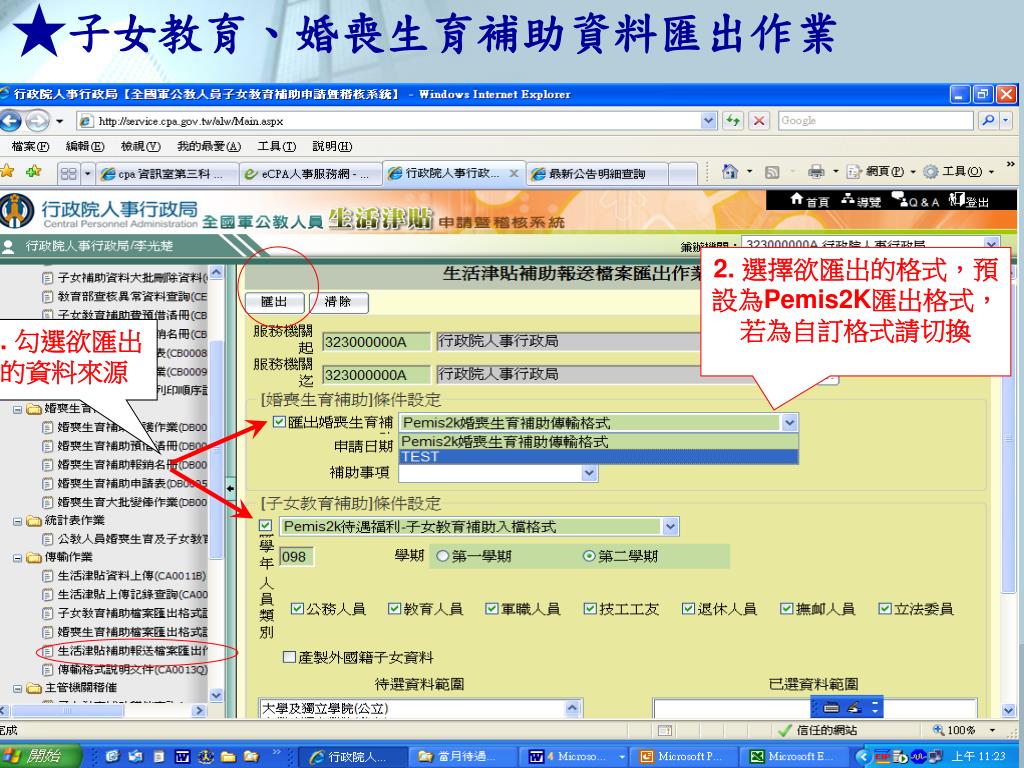Viewport: 1024px width, 768px height.
Task: Select TEST option in format list
Action: 598,457
